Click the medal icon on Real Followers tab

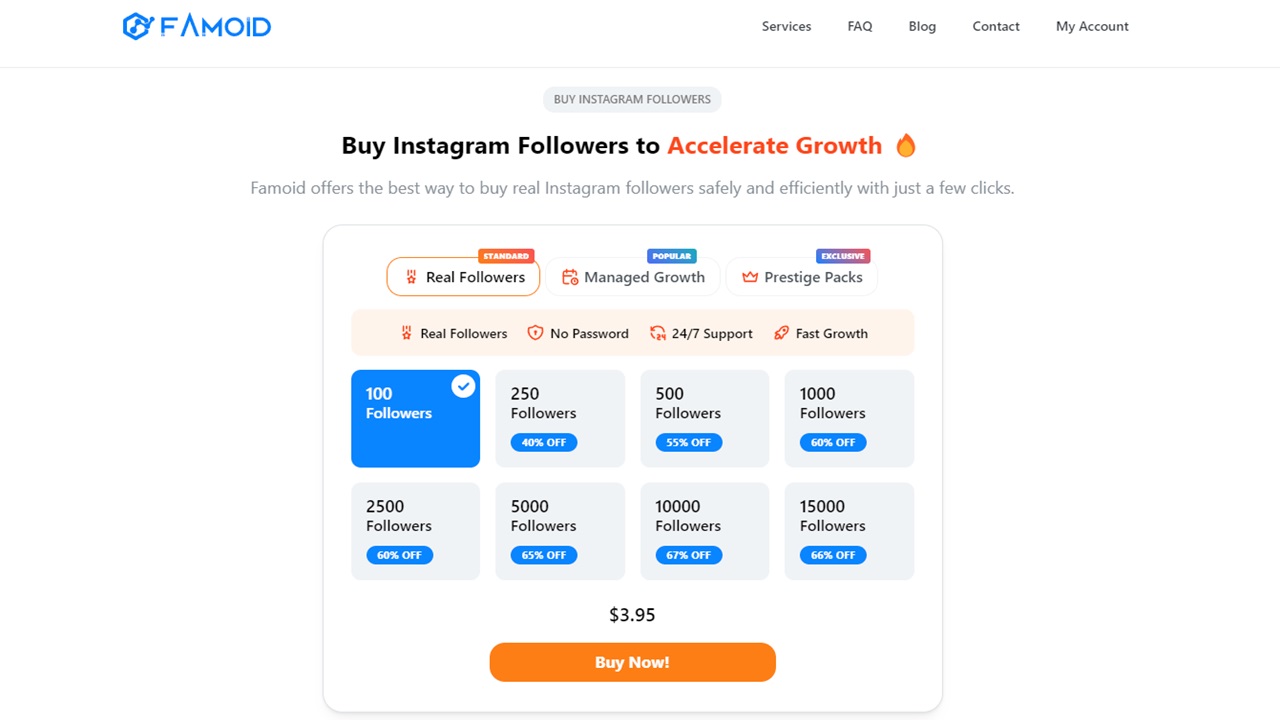(410, 277)
